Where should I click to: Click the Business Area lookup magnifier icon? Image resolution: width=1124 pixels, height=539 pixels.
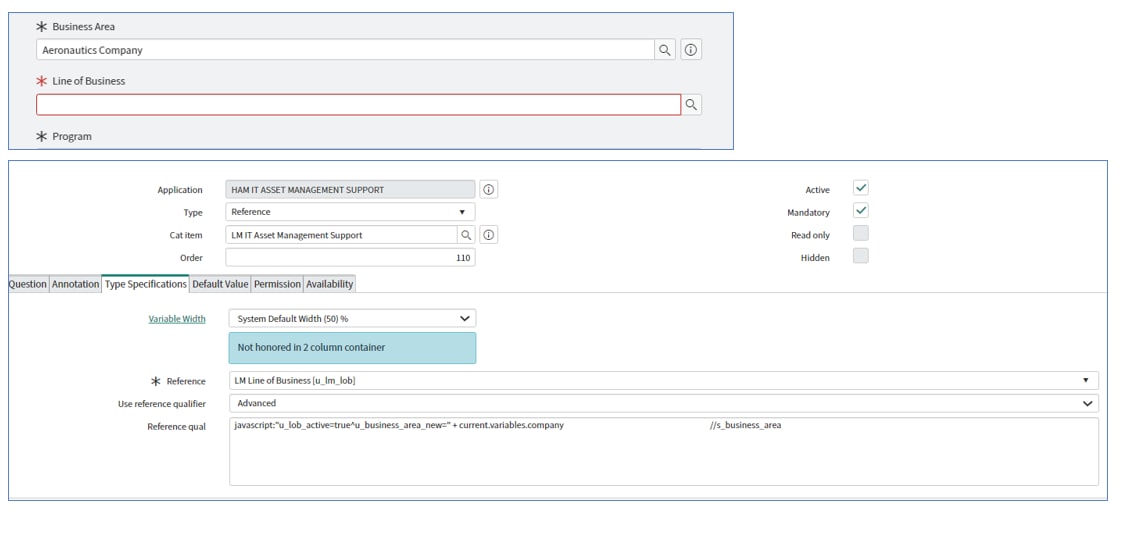(665, 50)
